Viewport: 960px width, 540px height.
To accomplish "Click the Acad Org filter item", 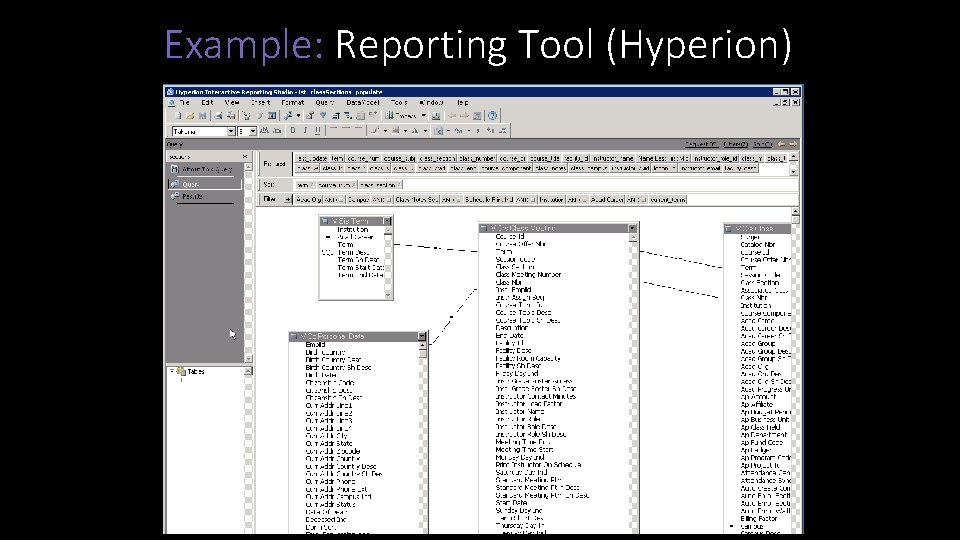I will (309, 200).
